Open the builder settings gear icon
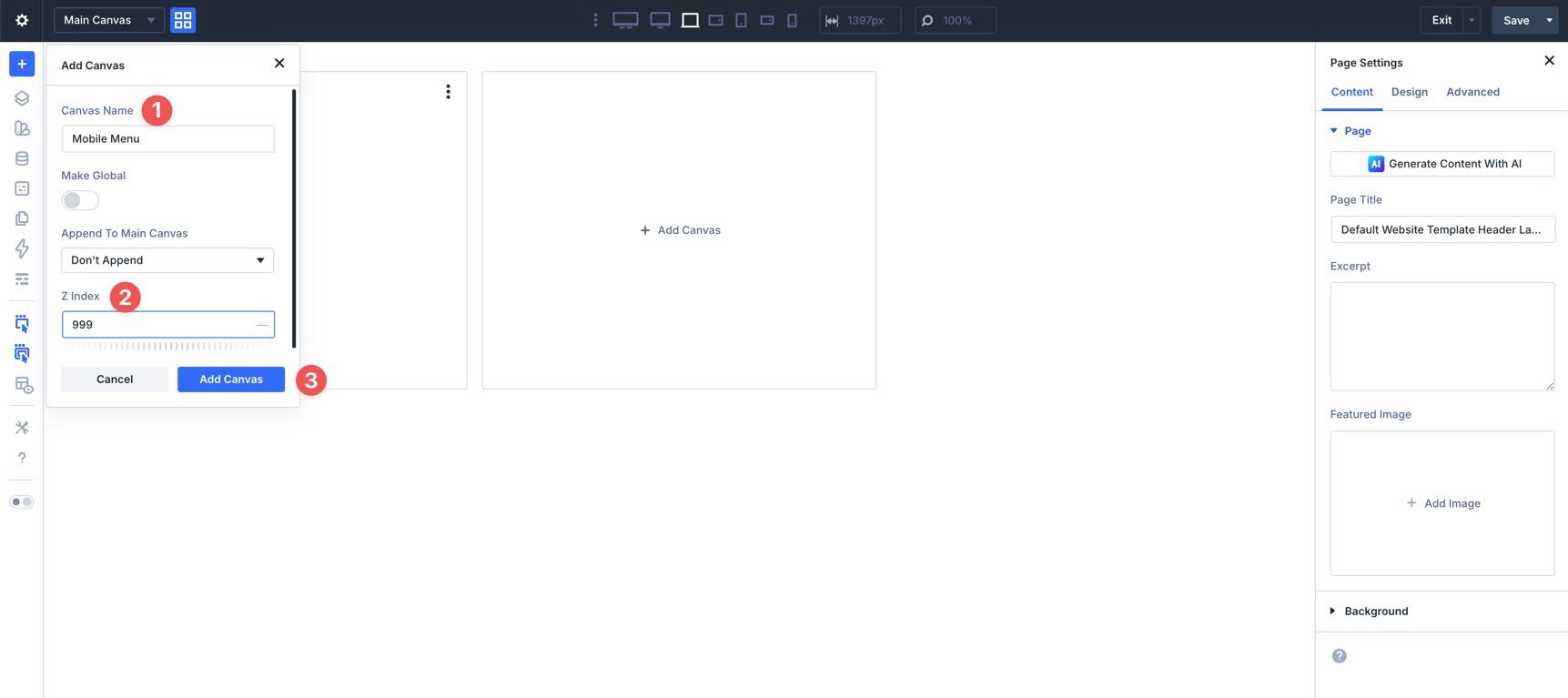This screenshot has width=1568, height=698. [22, 20]
